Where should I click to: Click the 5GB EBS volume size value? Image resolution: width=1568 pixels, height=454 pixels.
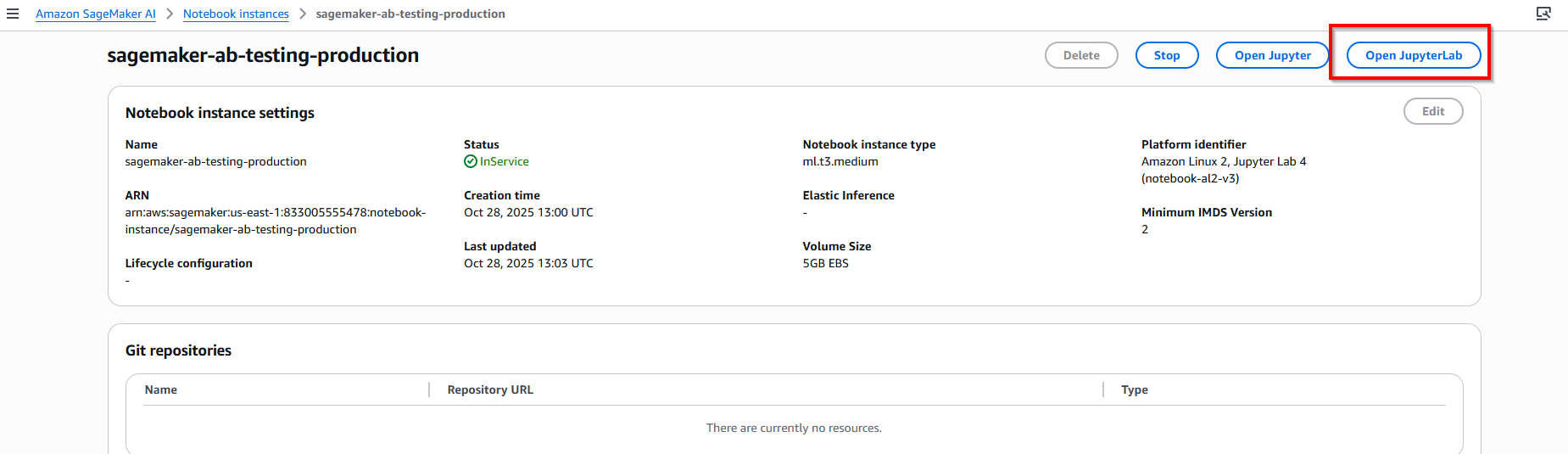click(825, 263)
